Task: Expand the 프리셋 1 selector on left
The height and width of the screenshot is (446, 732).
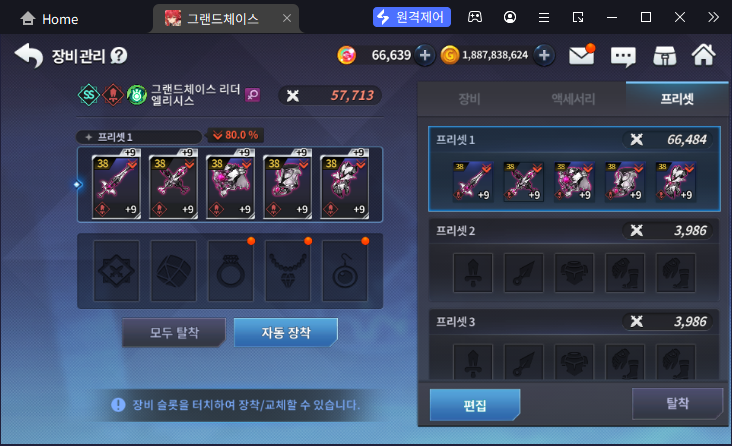Action: (139, 137)
